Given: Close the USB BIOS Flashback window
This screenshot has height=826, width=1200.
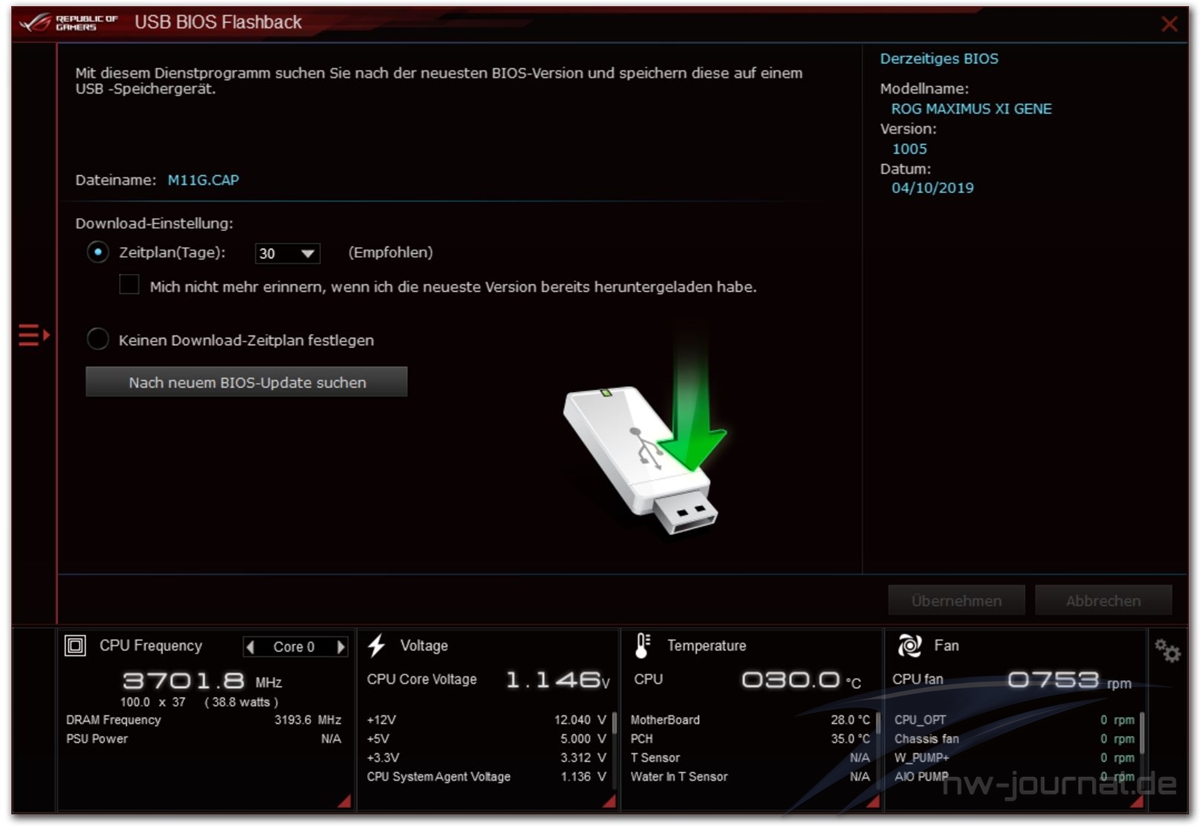Looking at the screenshot, I should (1169, 24).
